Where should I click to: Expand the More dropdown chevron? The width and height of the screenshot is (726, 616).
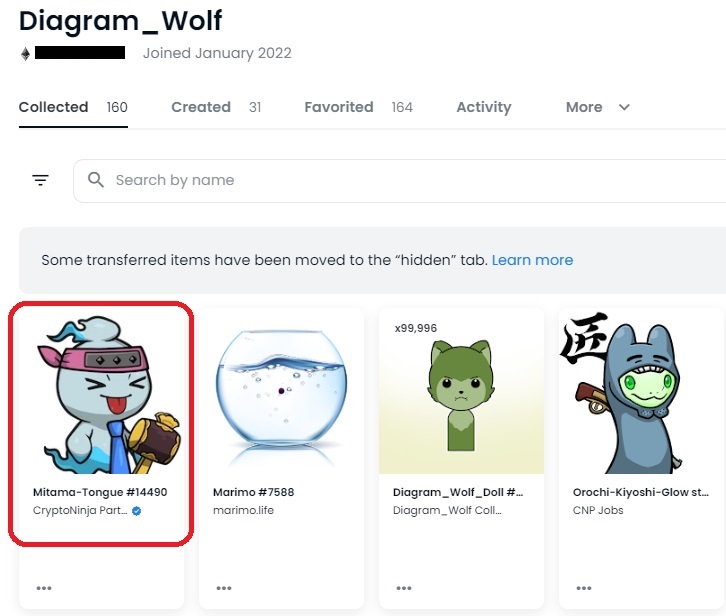click(x=624, y=107)
